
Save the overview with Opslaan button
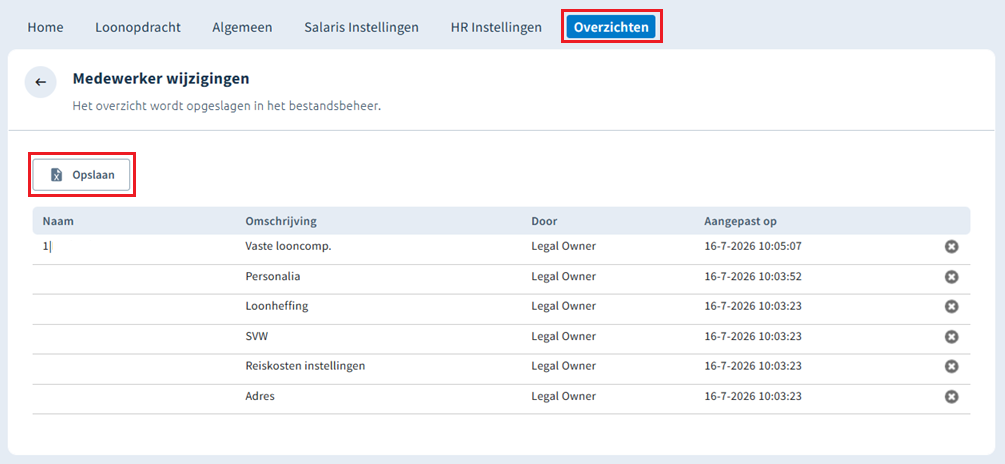[x=81, y=175]
